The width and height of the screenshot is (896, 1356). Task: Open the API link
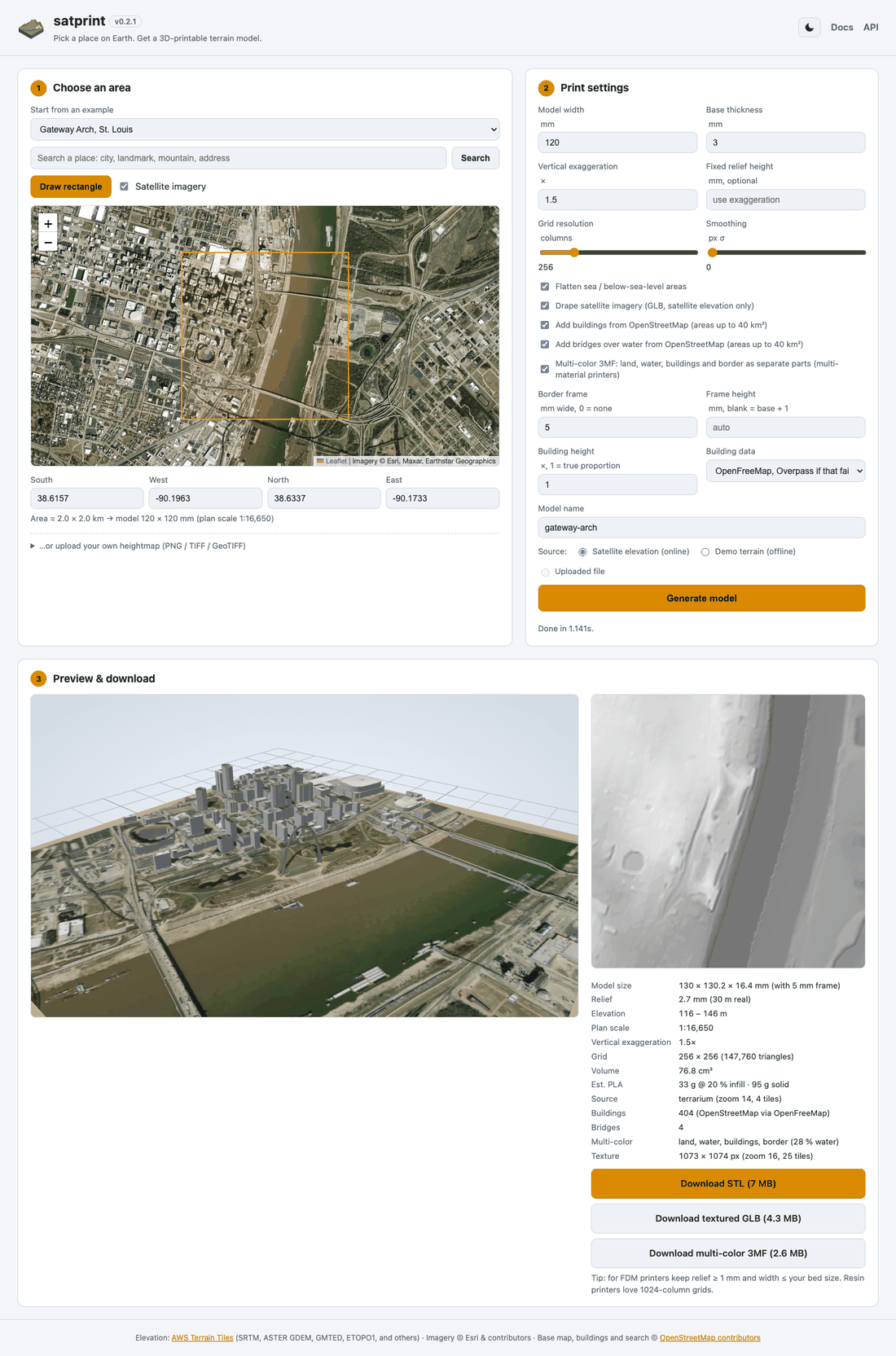[x=871, y=28]
